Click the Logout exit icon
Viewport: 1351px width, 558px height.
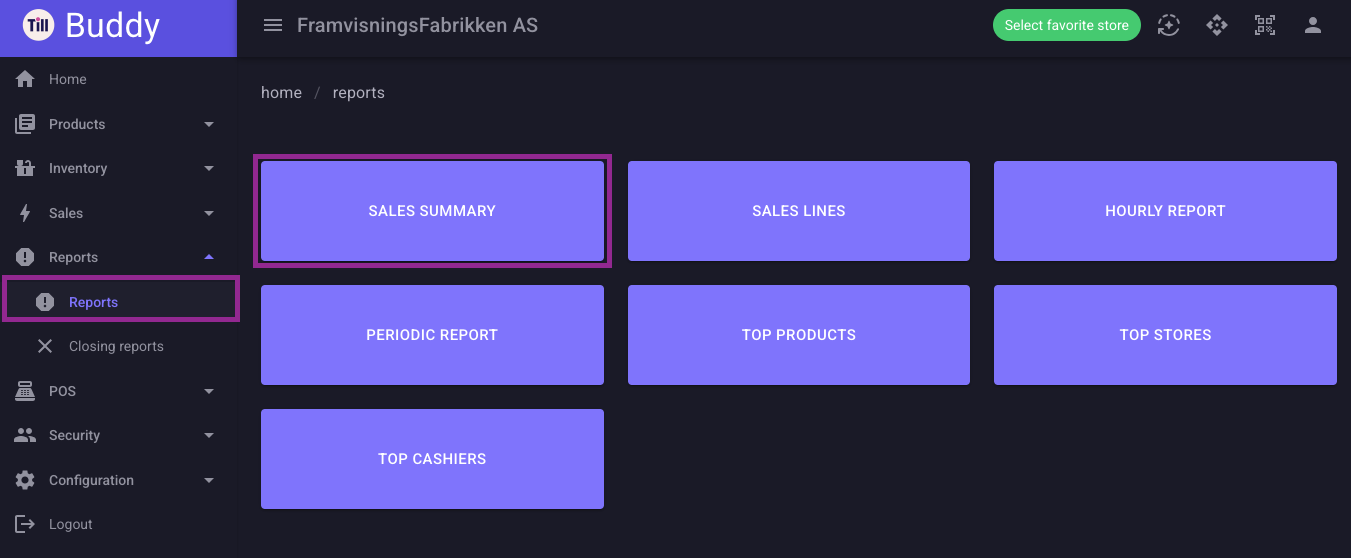point(25,524)
